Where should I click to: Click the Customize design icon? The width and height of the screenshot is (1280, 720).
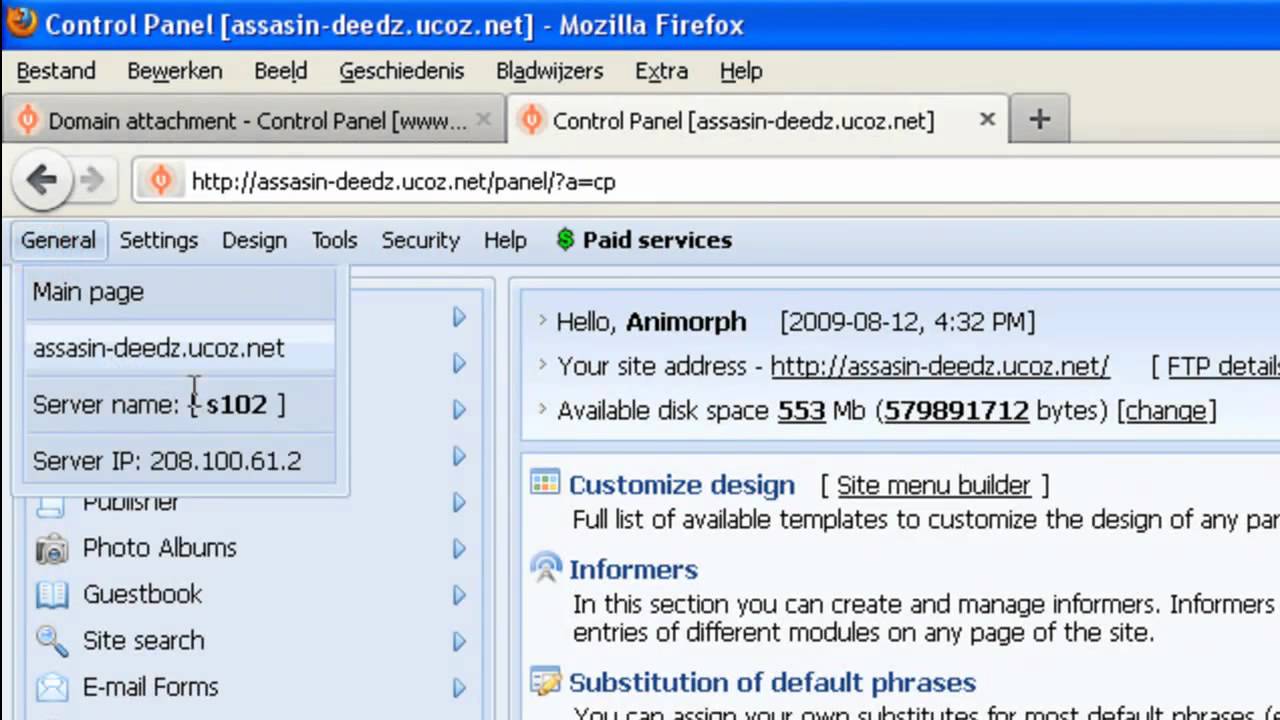click(545, 484)
